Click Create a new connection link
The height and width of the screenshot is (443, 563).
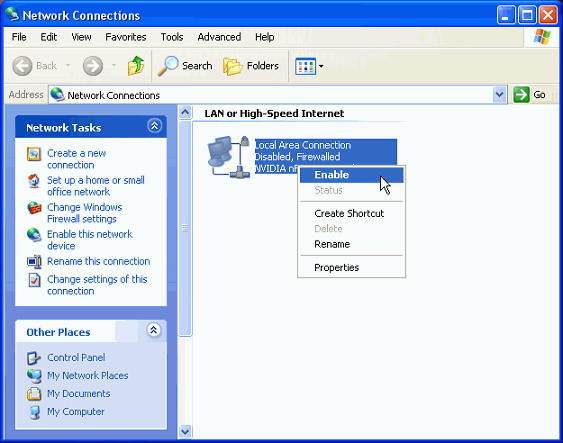[76, 159]
